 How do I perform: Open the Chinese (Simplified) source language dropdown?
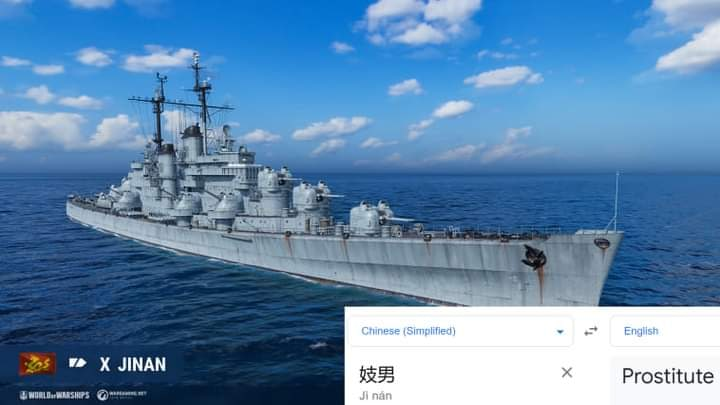461,331
